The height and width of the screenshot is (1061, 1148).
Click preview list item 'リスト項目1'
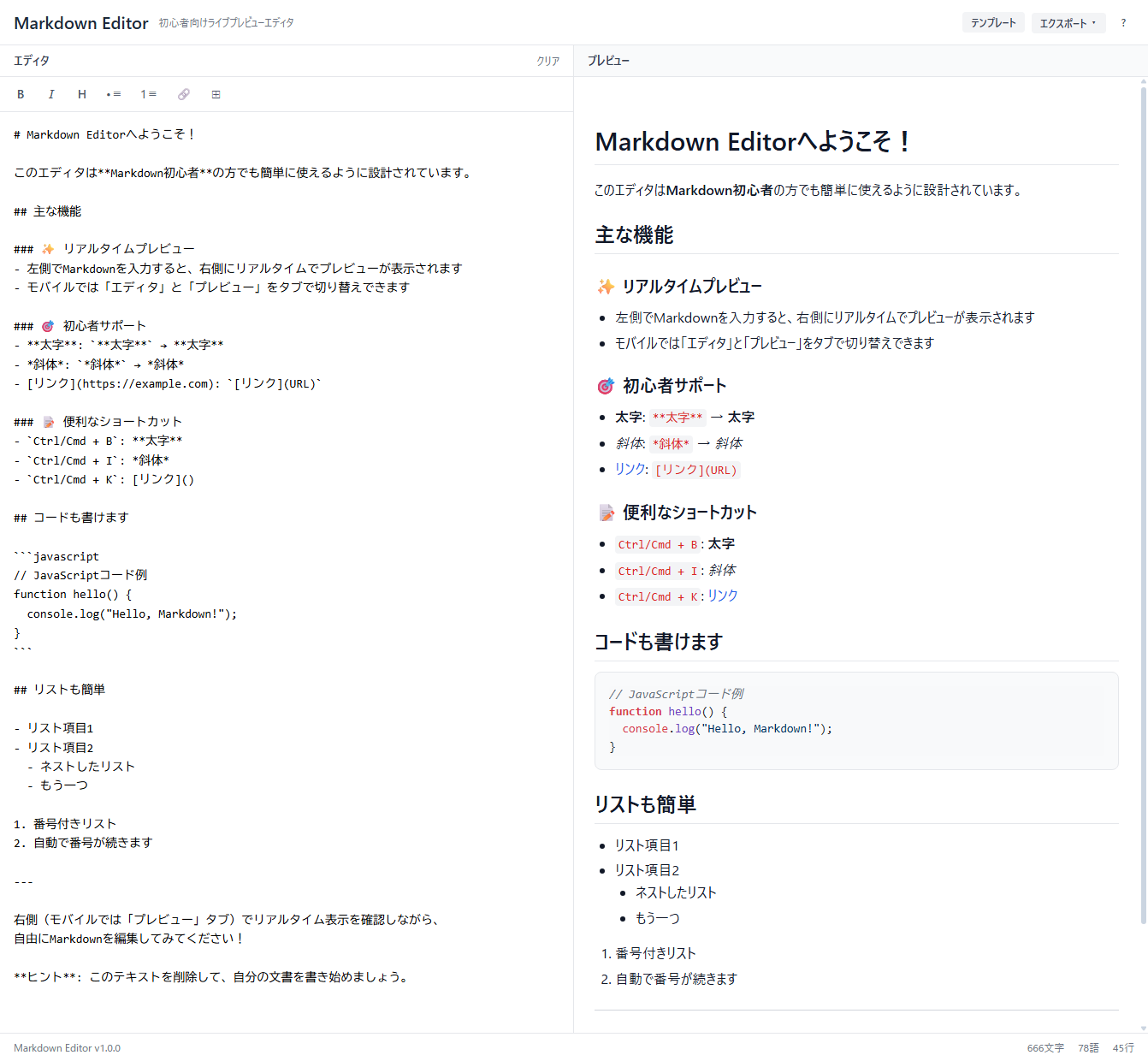[x=647, y=845]
